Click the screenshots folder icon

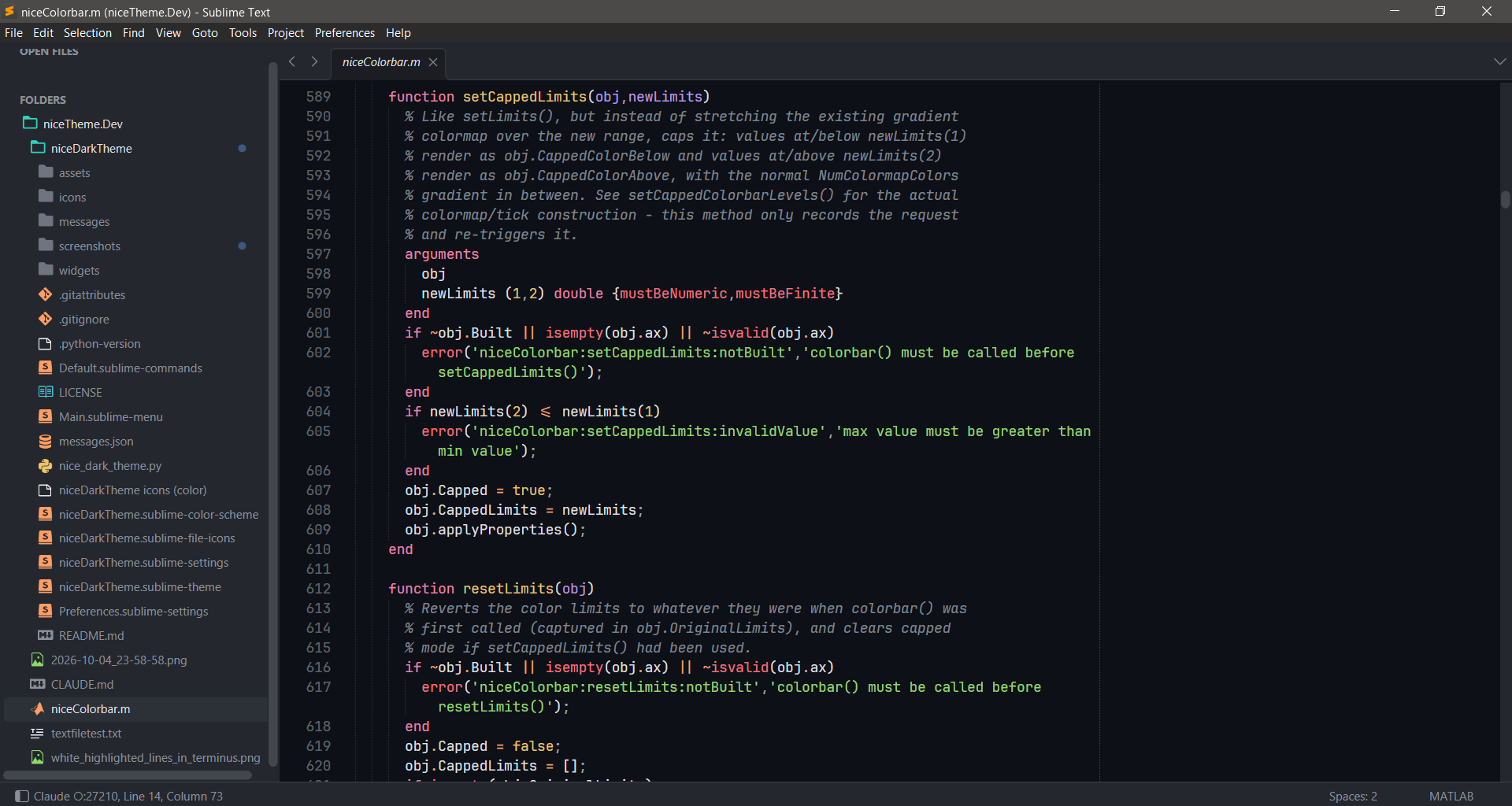click(46, 245)
